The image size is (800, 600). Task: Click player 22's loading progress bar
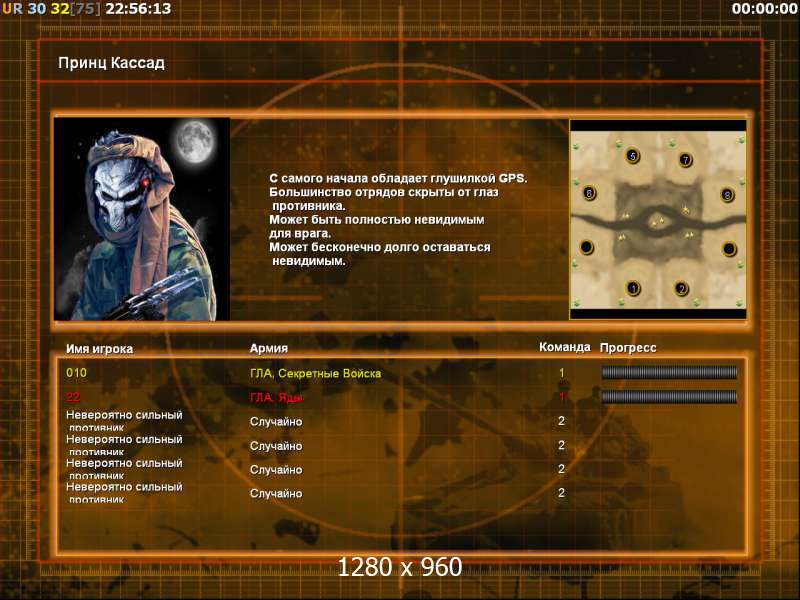(x=669, y=396)
